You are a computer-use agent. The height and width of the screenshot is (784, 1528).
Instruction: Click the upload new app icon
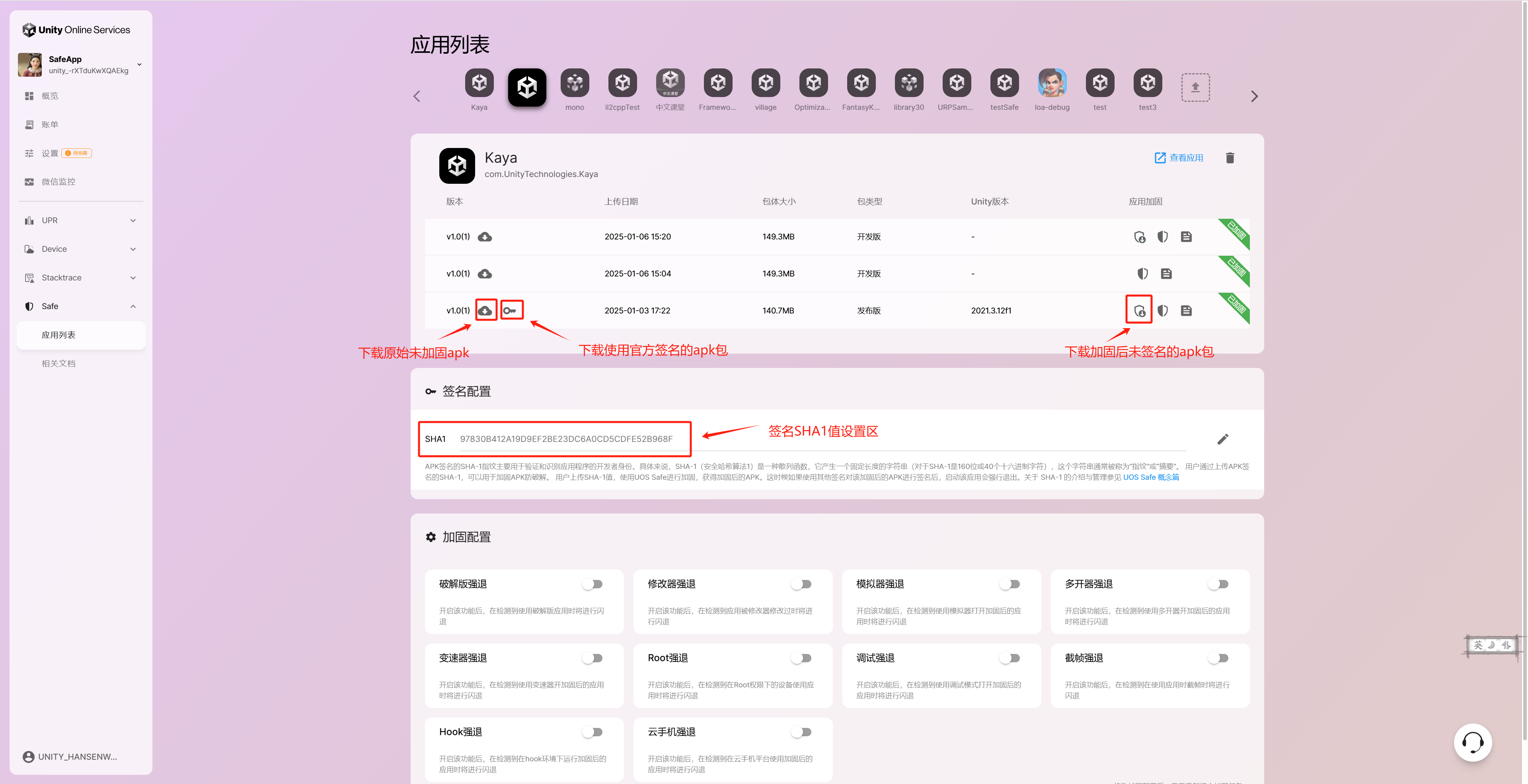pyautogui.click(x=1195, y=87)
